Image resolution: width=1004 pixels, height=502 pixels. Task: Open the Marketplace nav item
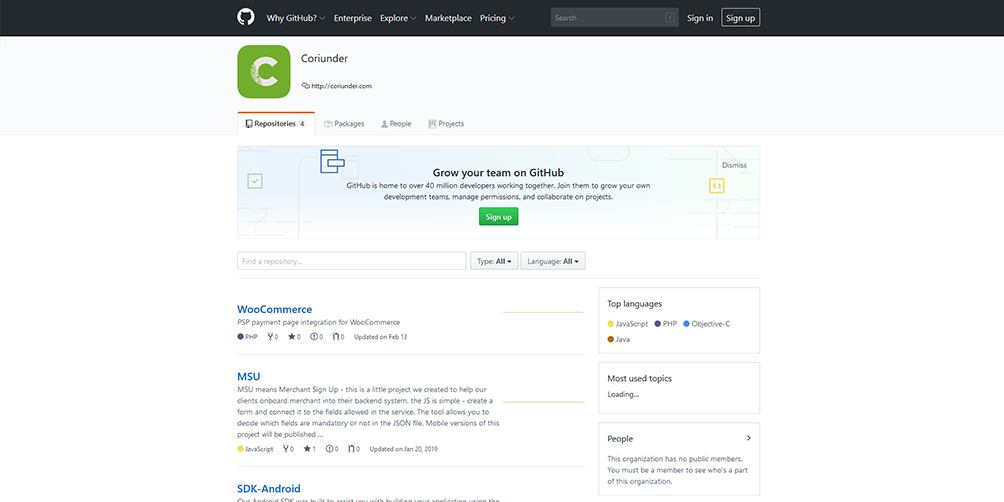[448, 18]
